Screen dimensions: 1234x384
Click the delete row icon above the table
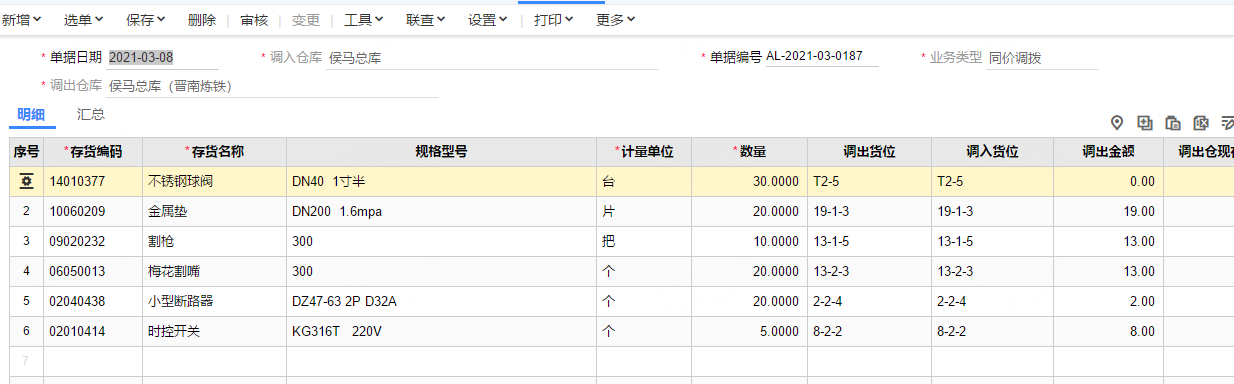coord(1201,122)
